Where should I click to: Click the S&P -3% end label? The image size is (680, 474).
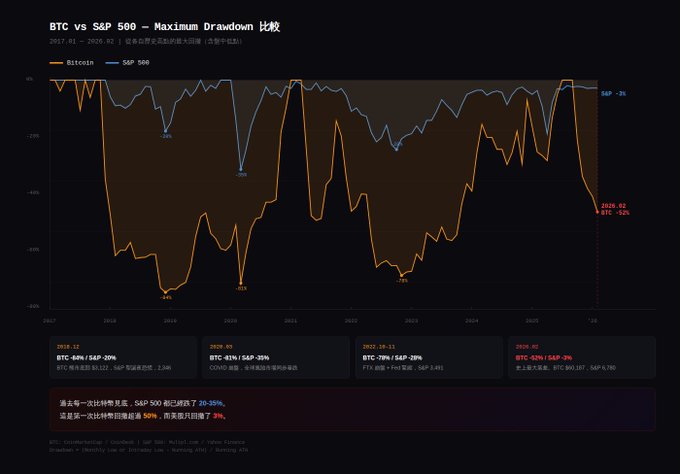click(613, 93)
